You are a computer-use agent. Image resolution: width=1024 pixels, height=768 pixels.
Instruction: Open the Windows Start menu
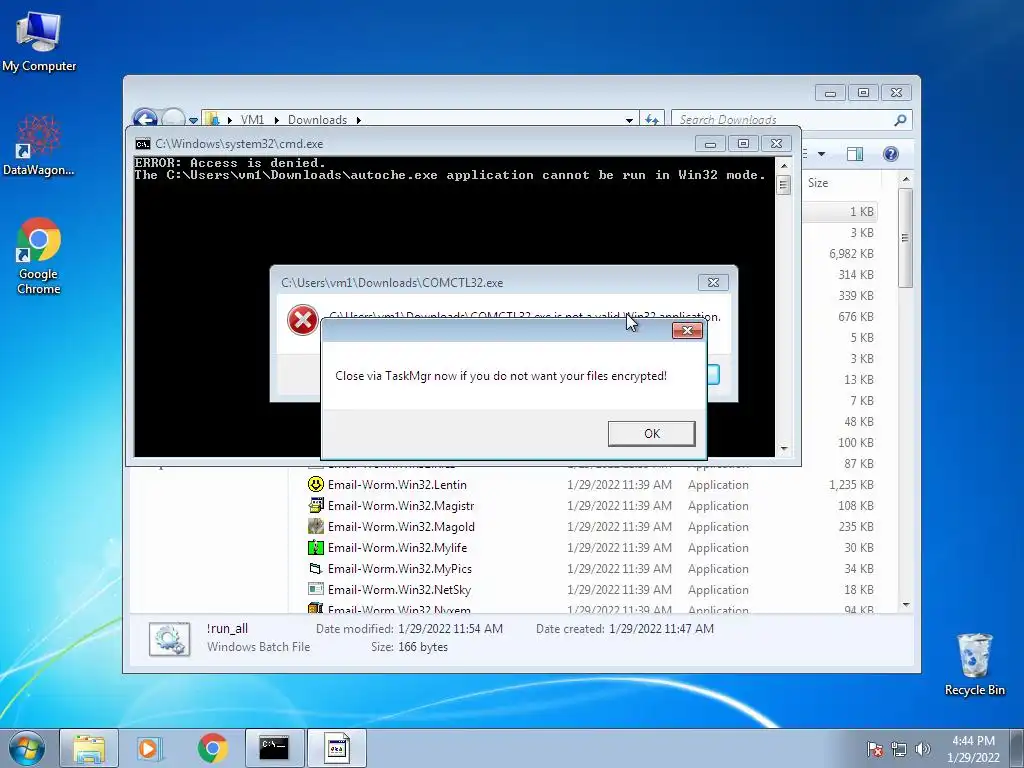click(27, 748)
